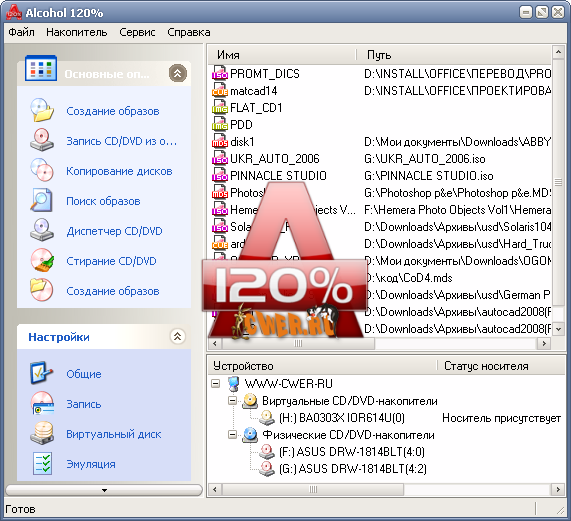The image size is (571, 521).
Task: Click the virtual drives group icon
Action: coord(250,400)
